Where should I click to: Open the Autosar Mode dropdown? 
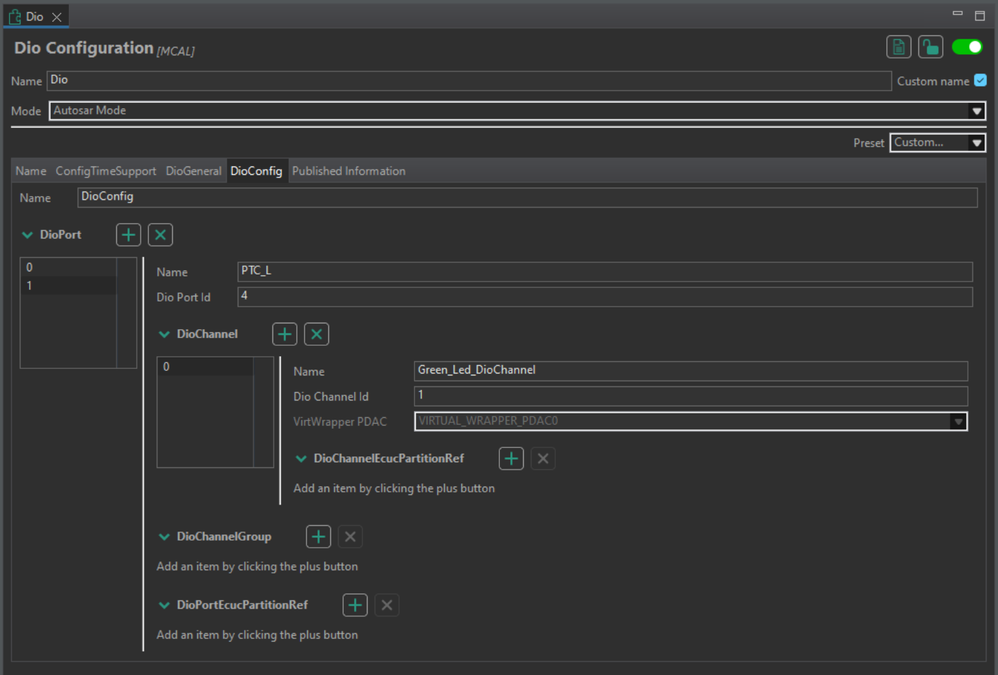coord(977,111)
